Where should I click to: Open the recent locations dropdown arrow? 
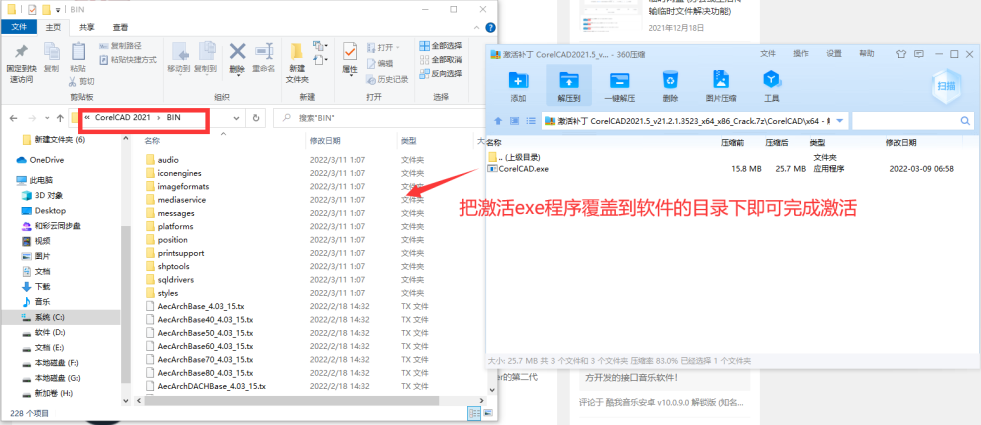47,118
